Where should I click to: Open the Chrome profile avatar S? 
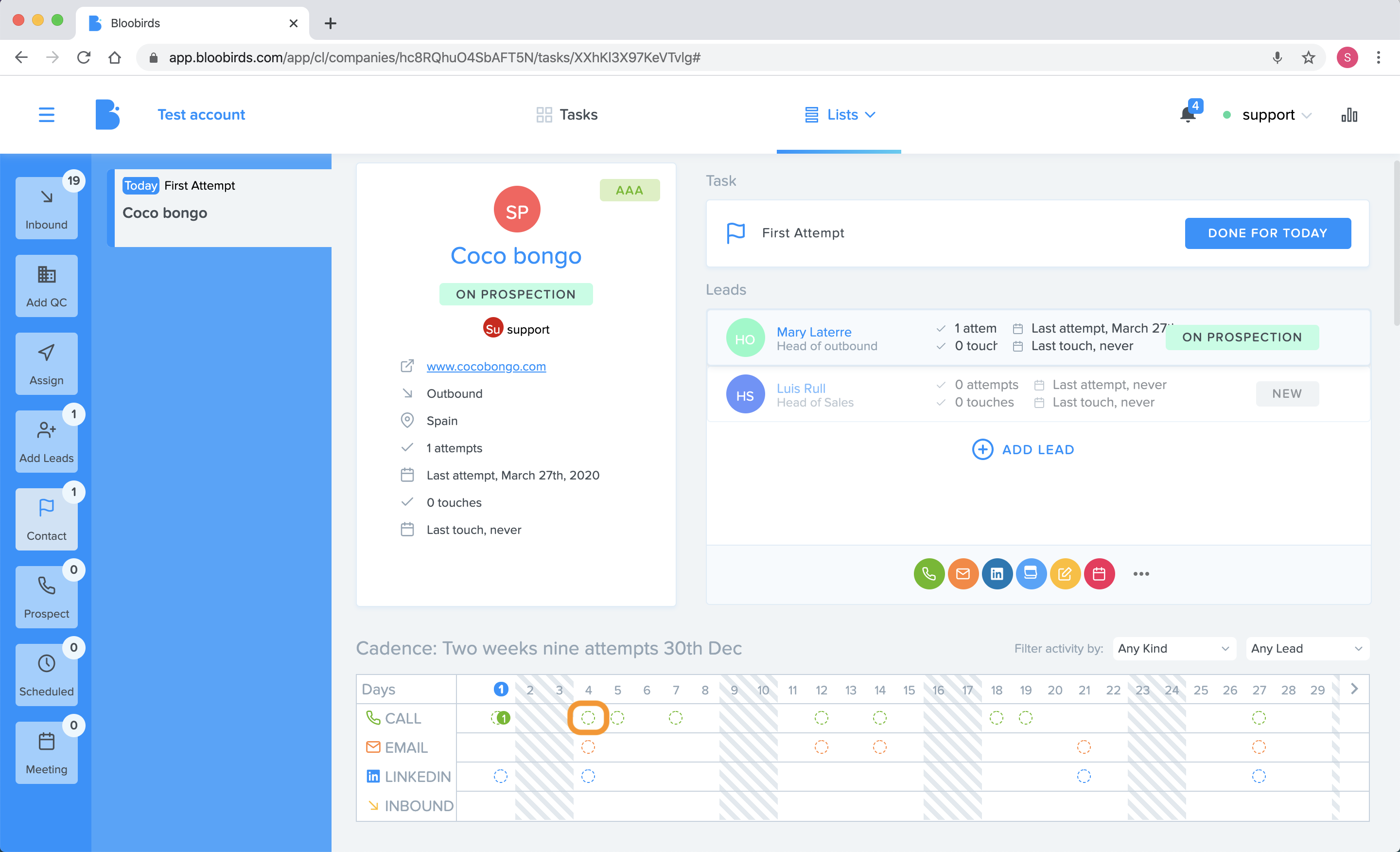[1347, 57]
